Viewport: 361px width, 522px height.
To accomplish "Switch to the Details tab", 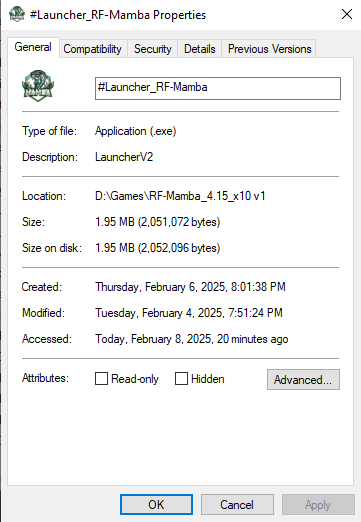I will pyautogui.click(x=200, y=49).
